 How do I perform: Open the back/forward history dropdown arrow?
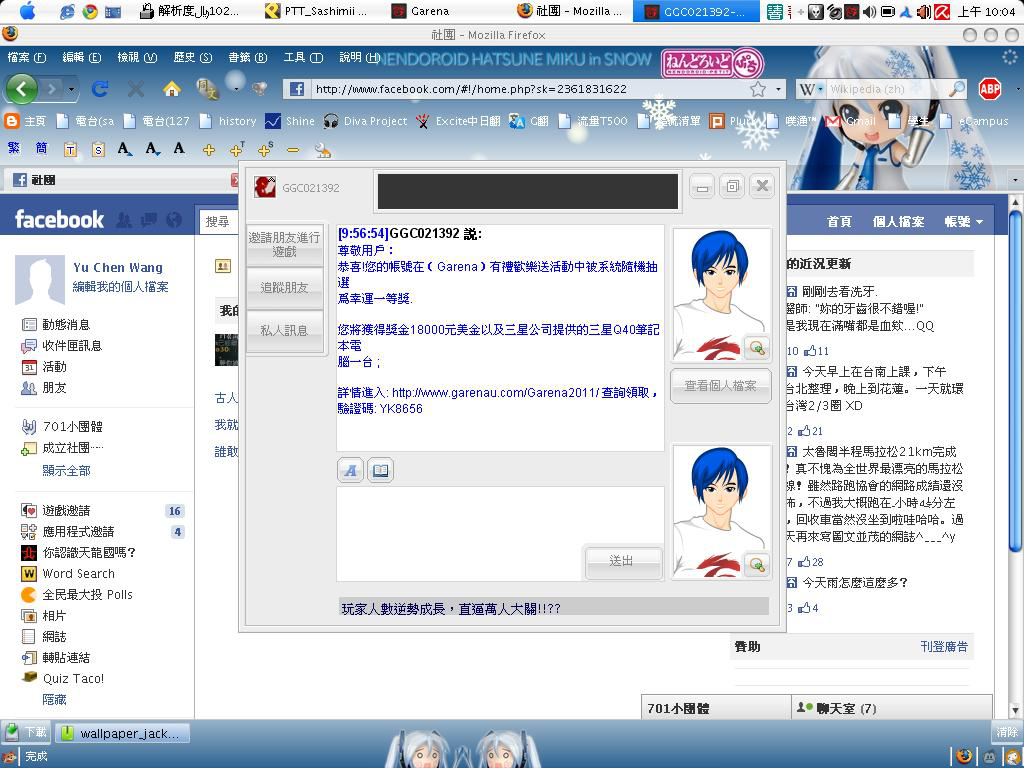click(72, 90)
